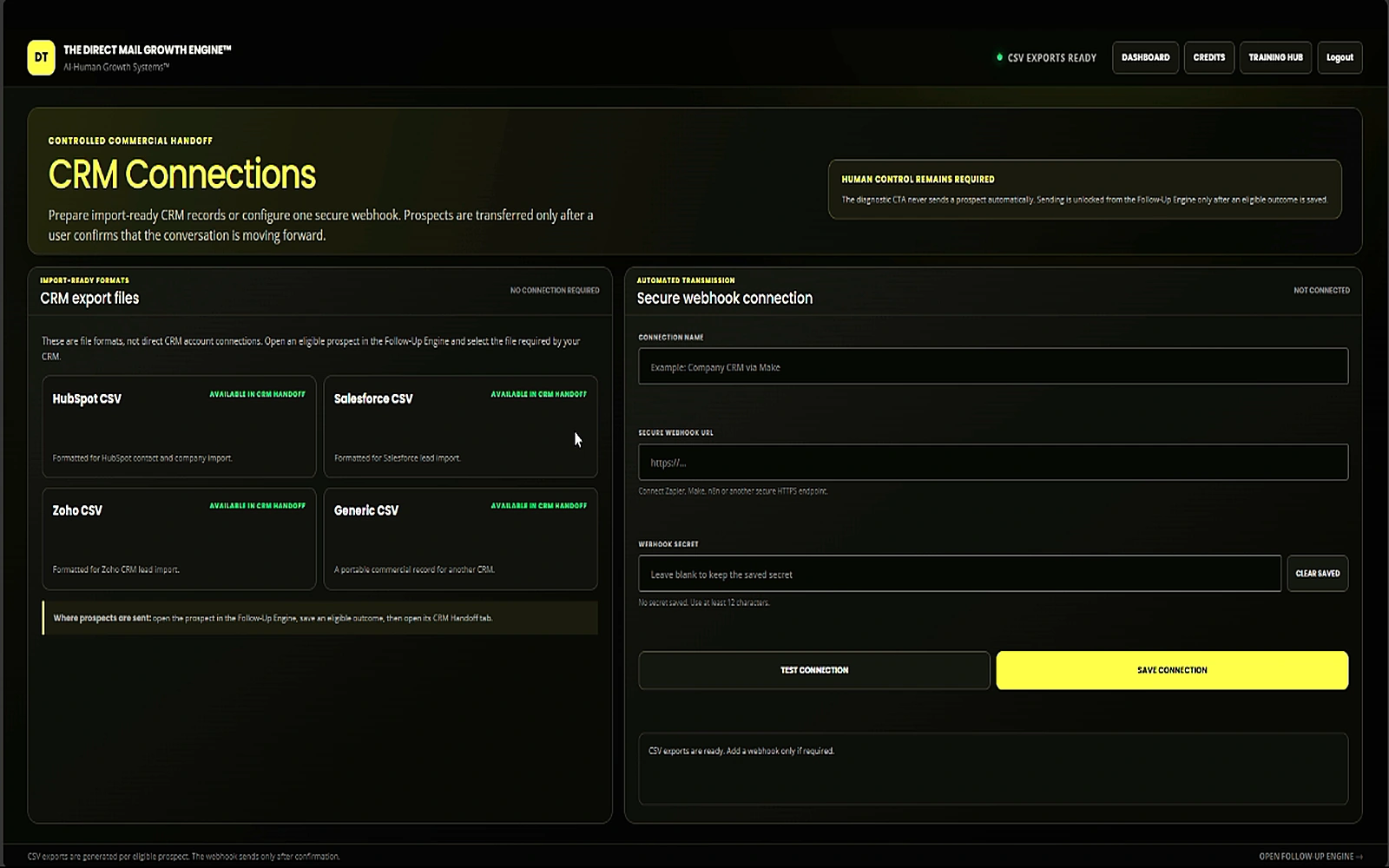Viewport: 1389px width, 868px height.
Task: Focus the Connection Name field
Action: [x=993, y=366]
